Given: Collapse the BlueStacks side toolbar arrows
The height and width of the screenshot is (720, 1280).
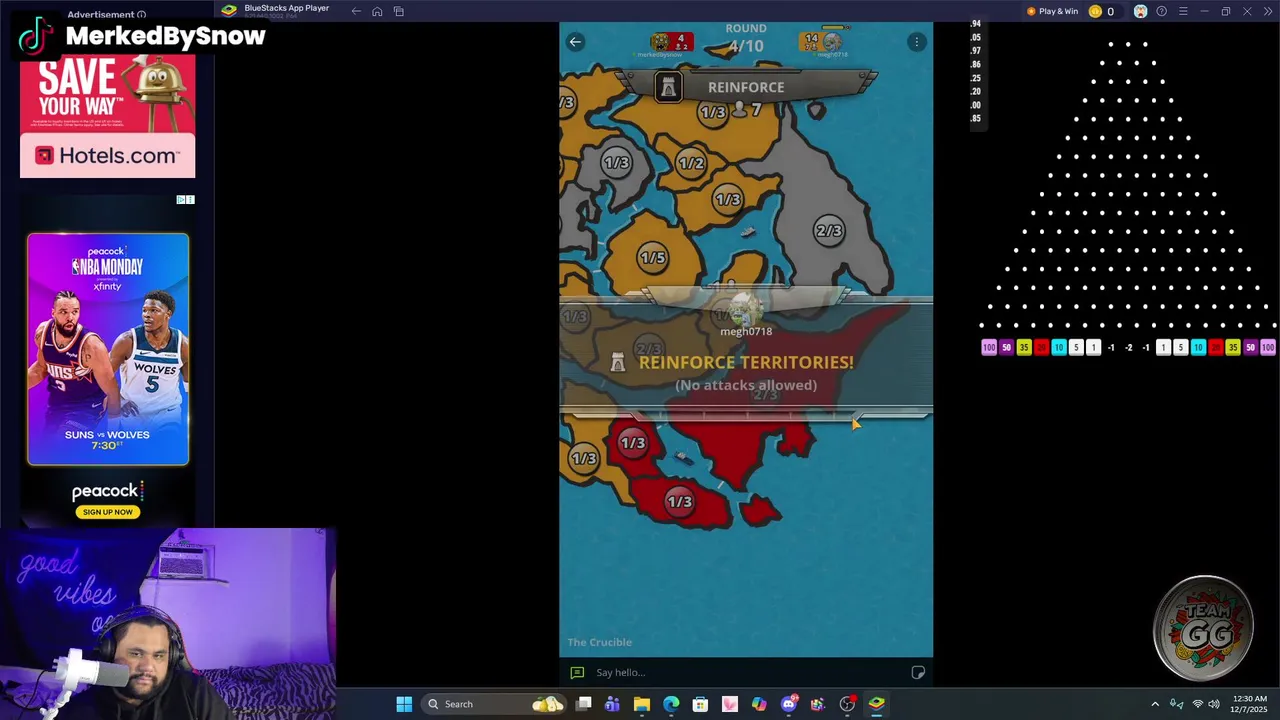Looking at the screenshot, I should 1268,11.
